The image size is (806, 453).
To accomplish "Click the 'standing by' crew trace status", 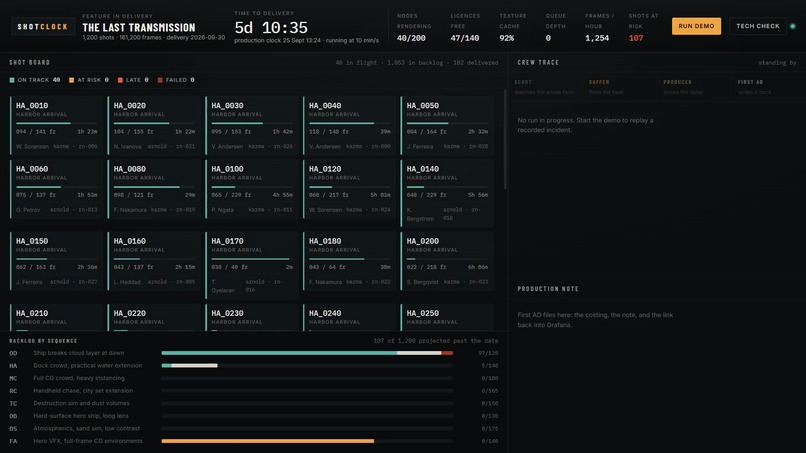I will click(x=777, y=63).
